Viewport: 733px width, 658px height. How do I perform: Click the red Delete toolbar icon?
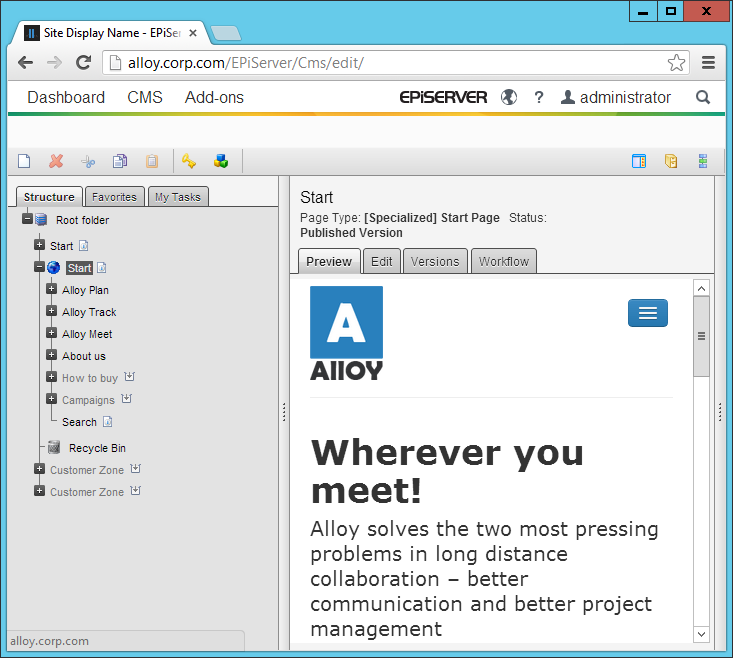56,161
